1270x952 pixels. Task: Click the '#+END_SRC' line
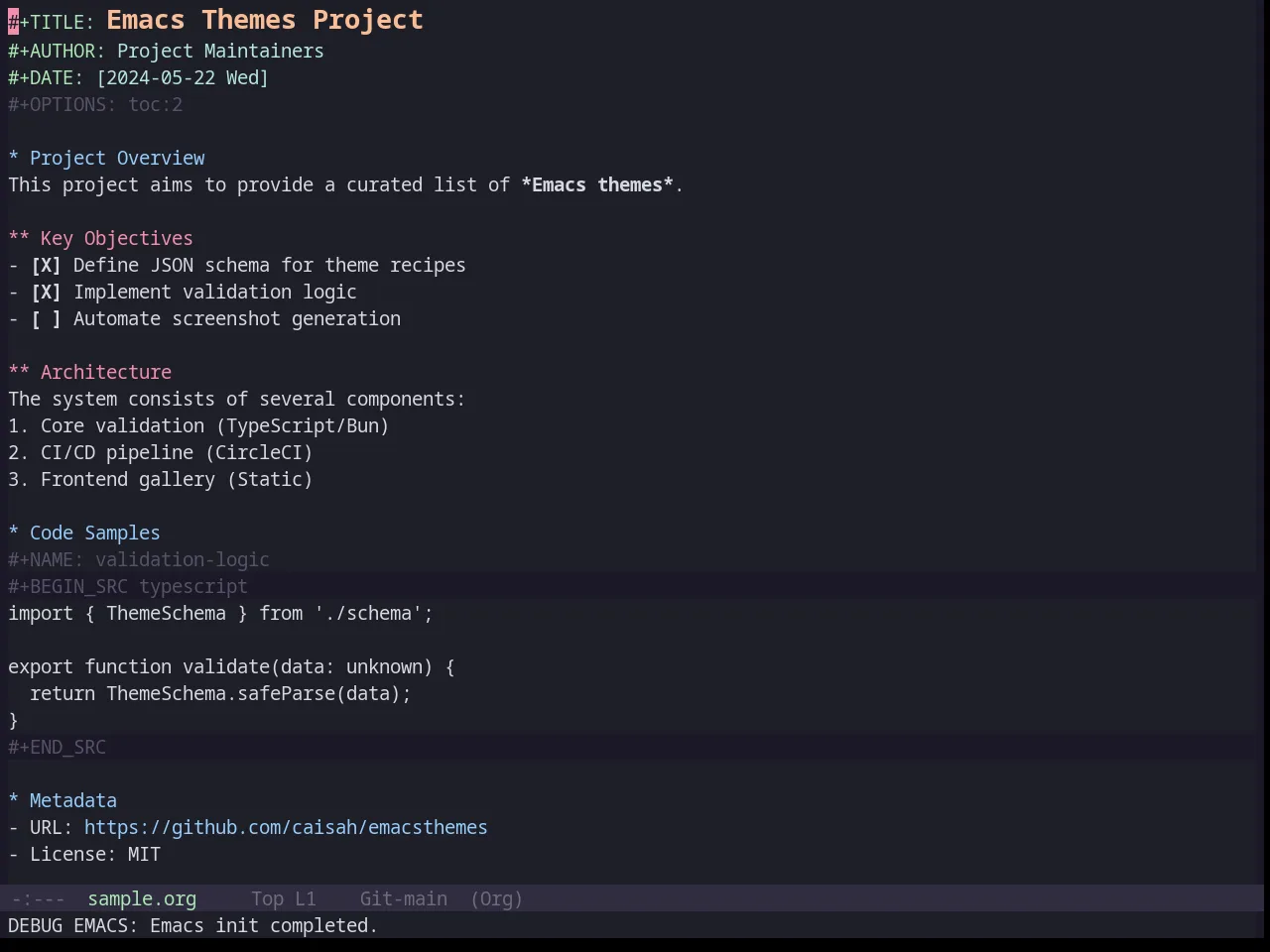(x=57, y=747)
